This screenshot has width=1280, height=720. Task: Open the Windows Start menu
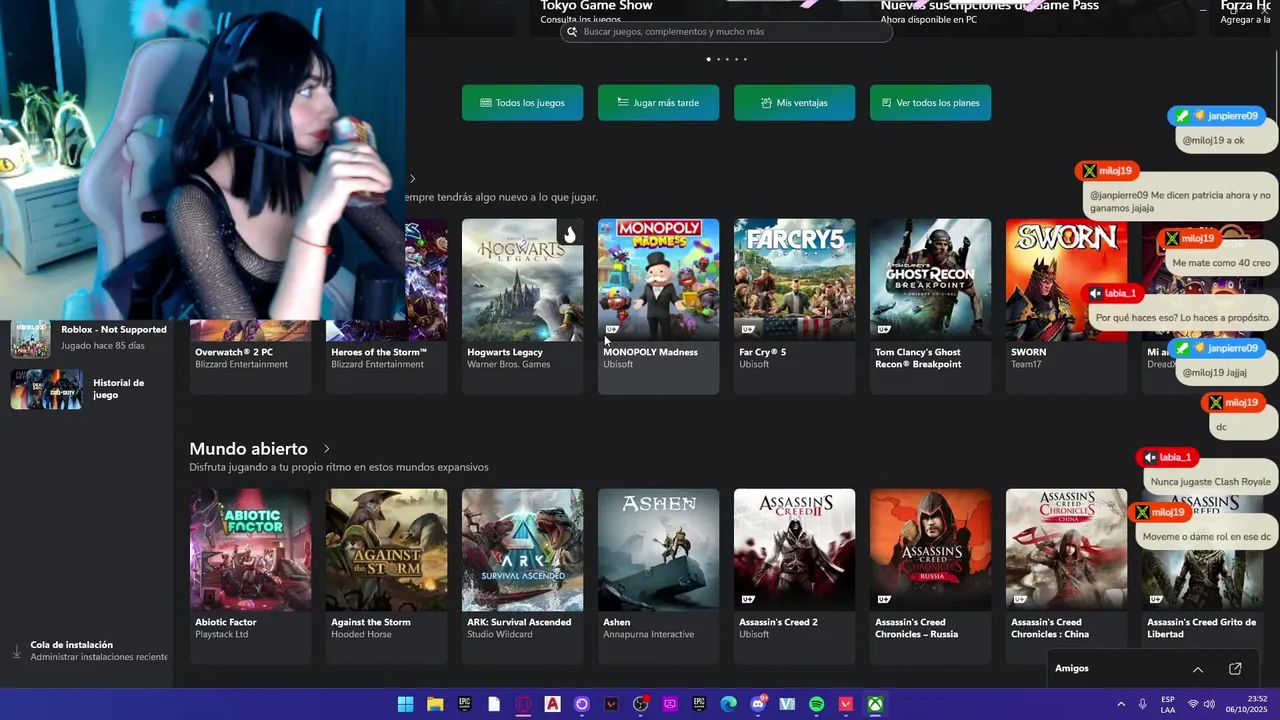(x=405, y=704)
